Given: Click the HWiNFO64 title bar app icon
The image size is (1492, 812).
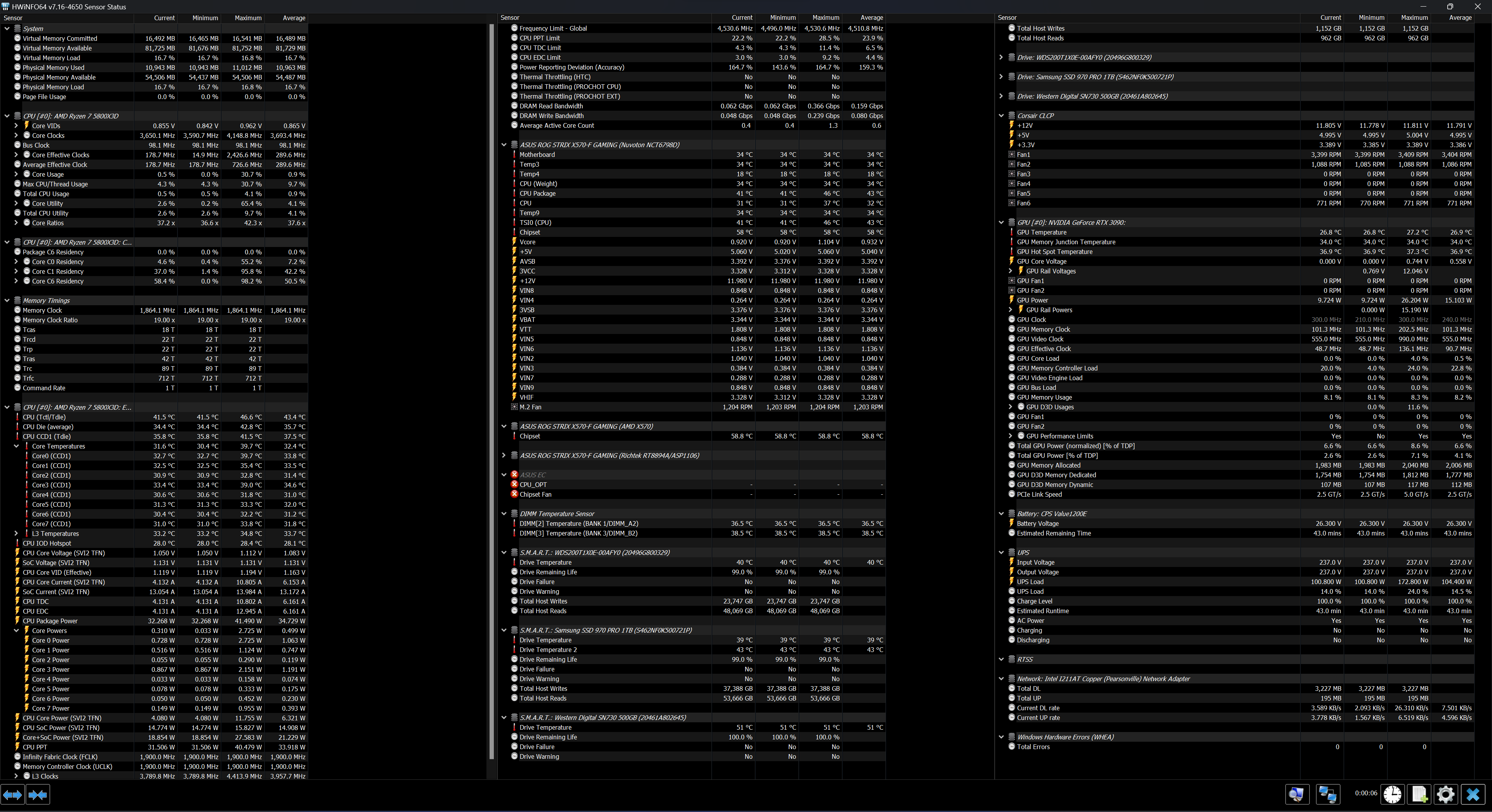Looking at the screenshot, I should point(6,6).
